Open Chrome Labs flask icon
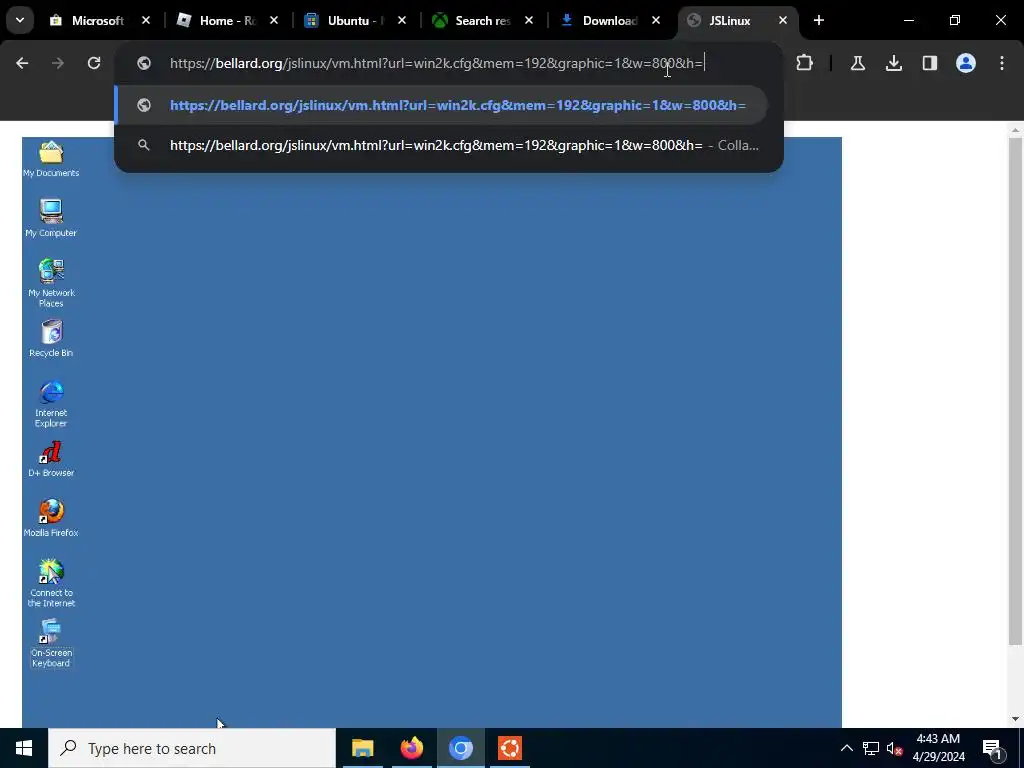The height and width of the screenshot is (768, 1024). [x=858, y=63]
